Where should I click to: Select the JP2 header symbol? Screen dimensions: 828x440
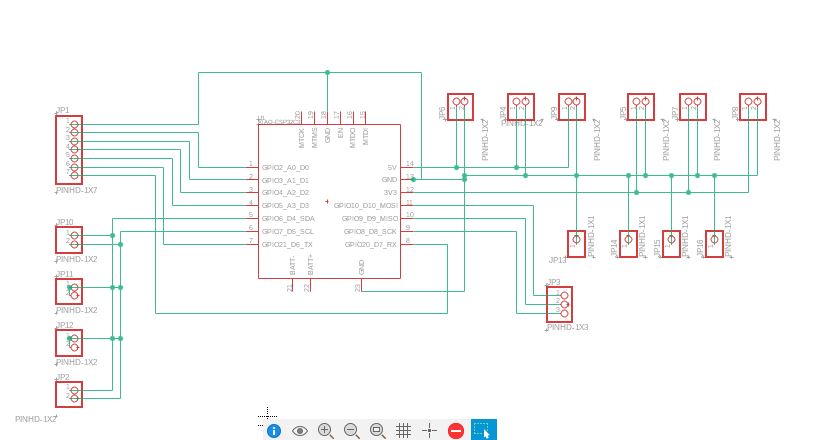coord(69,394)
